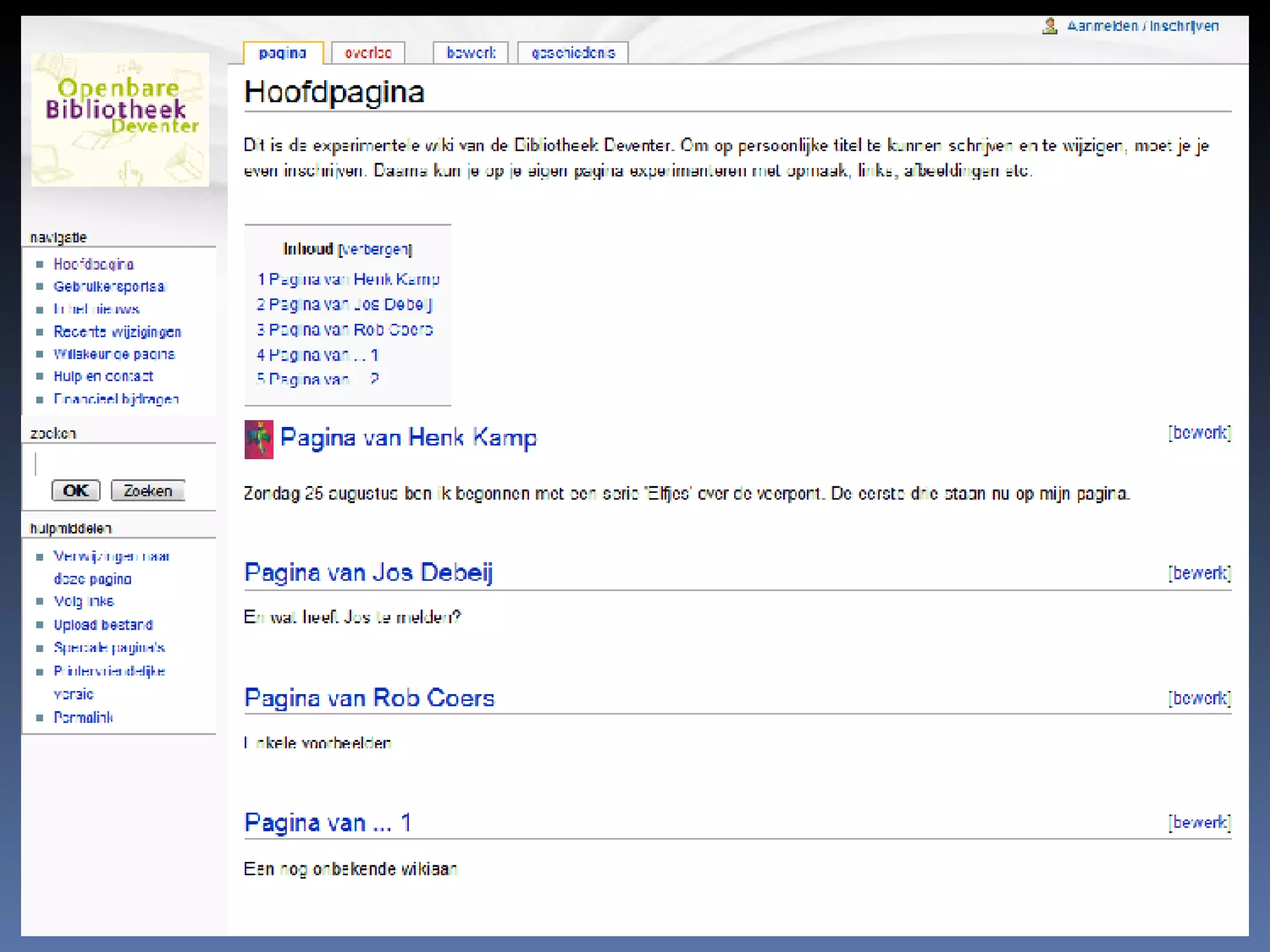Image resolution: width=1270 pixels, height=952 pixels.
Task: Open the overleg tab
Action: pyautogui.click(x=368, y=53)
